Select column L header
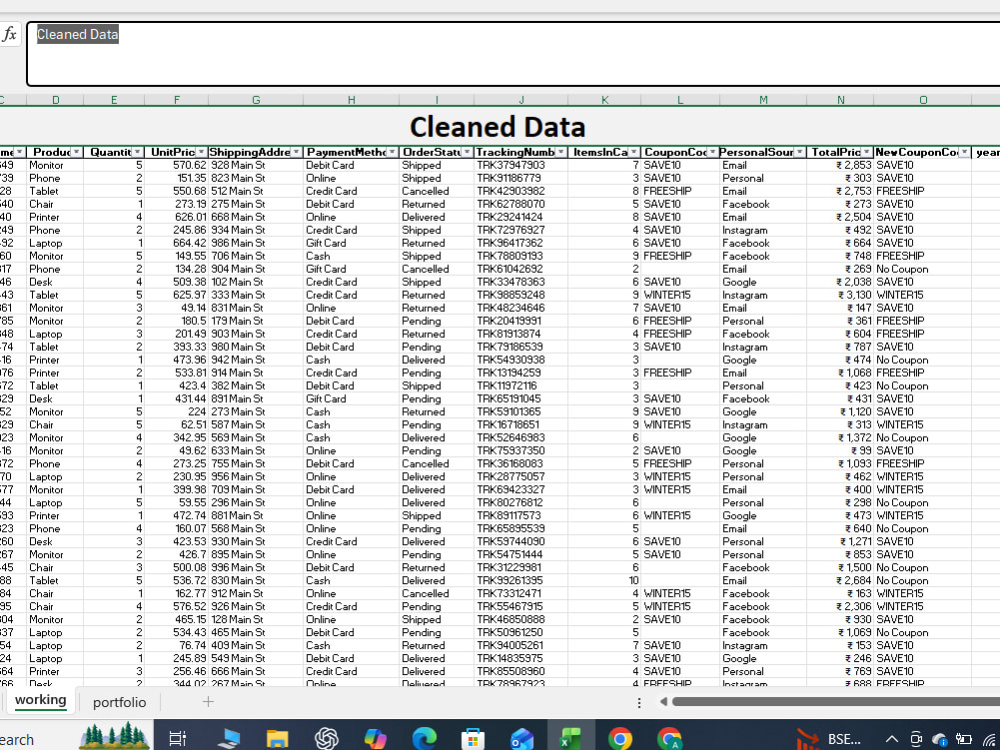1000x750 pixels. [x=680, y=100]
